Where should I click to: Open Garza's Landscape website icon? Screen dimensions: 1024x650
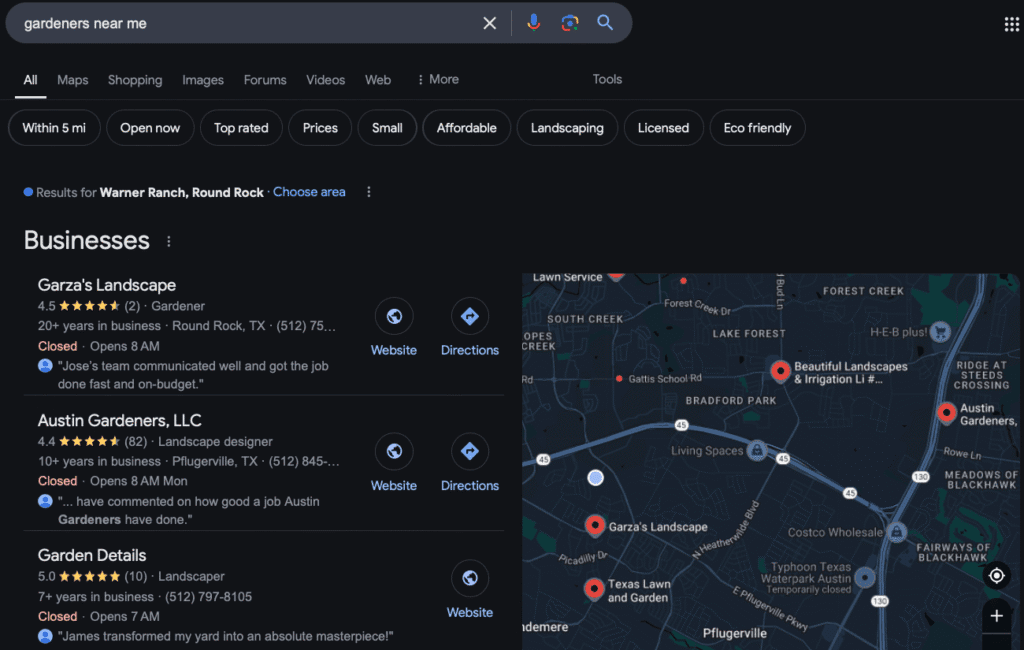pyautogui.click(x=394, y=317)
